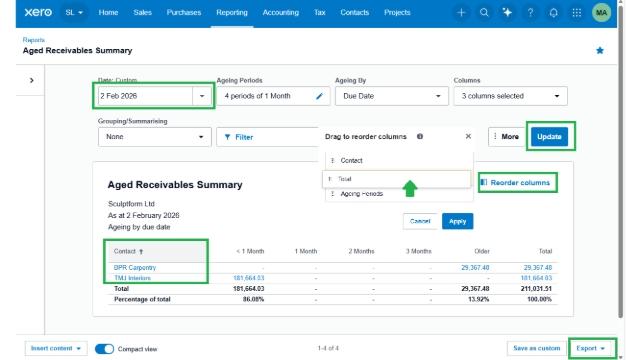Screen dimensions: 640x360
Task: Open the help question mark icon
Action: (530, 13)
